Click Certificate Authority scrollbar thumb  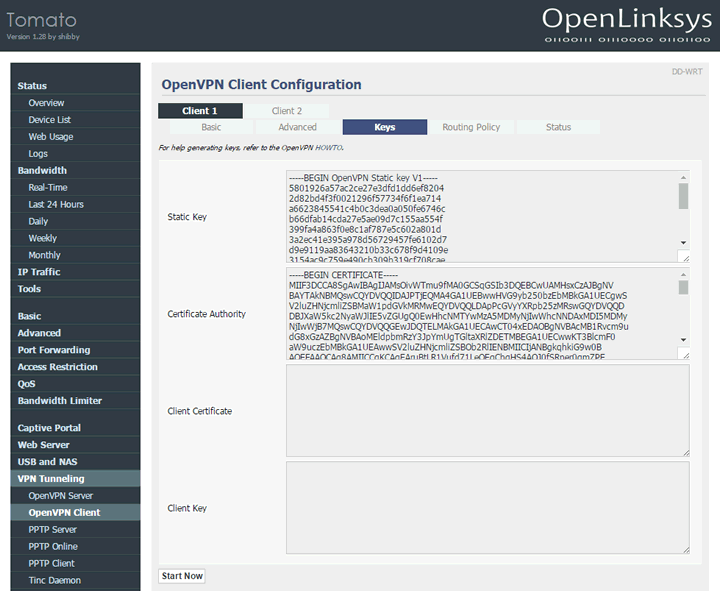tap(683, 287)
